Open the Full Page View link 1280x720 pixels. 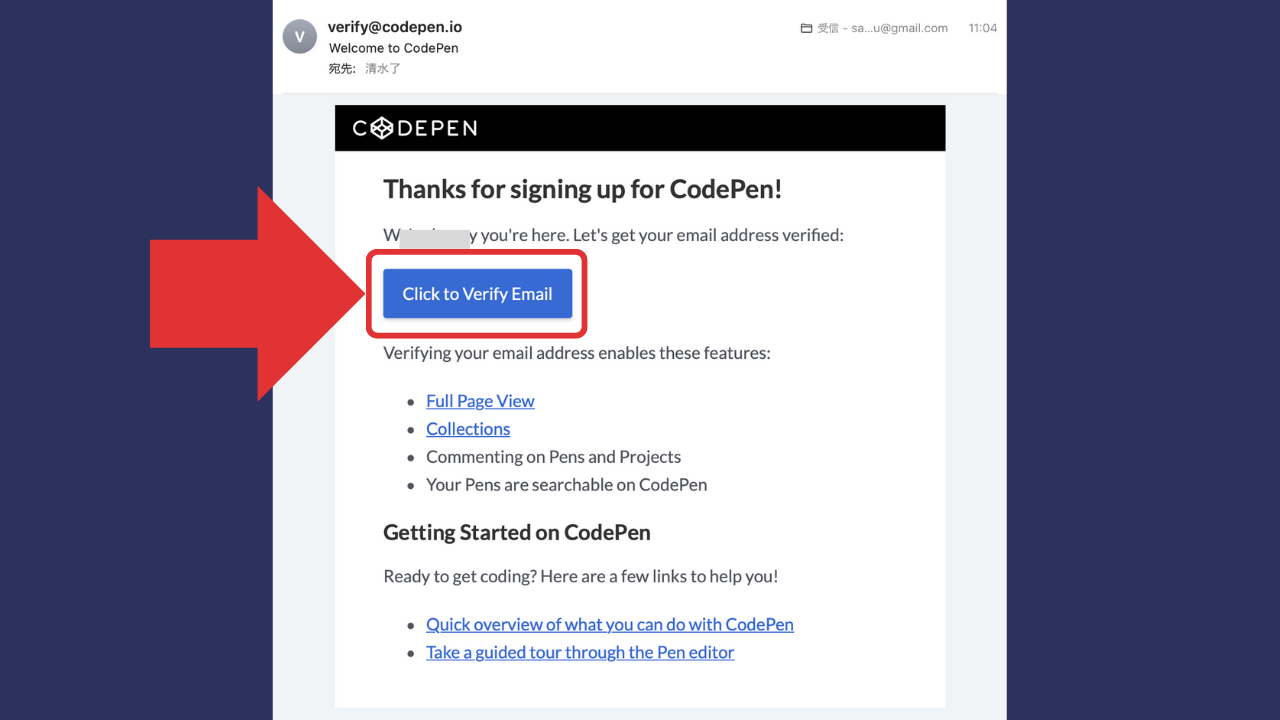tap(480, 401)
